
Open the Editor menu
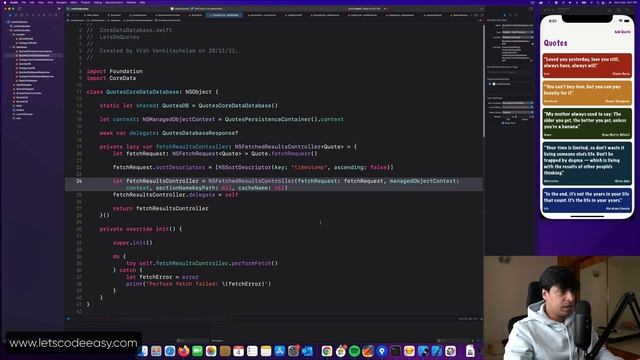[x=73, y=2]
